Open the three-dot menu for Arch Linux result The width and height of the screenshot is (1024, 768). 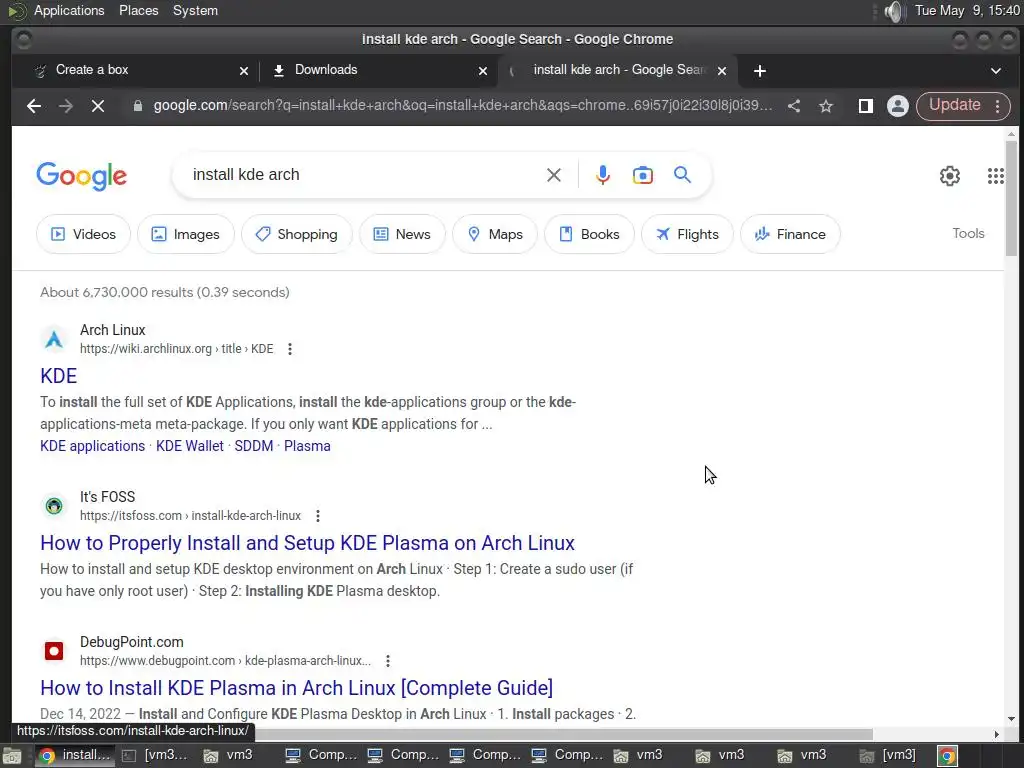point(290,349)
